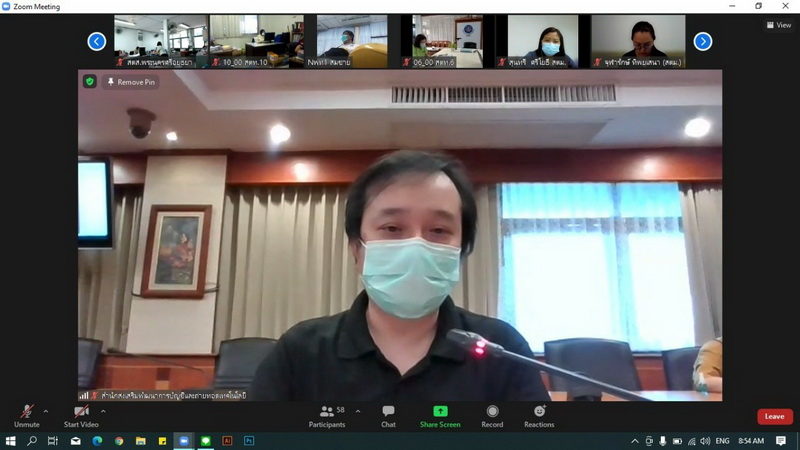The height and width of the screenshot is (450, 800).
Task: Open the Reactions menu
Action: (x=539, y=416)
